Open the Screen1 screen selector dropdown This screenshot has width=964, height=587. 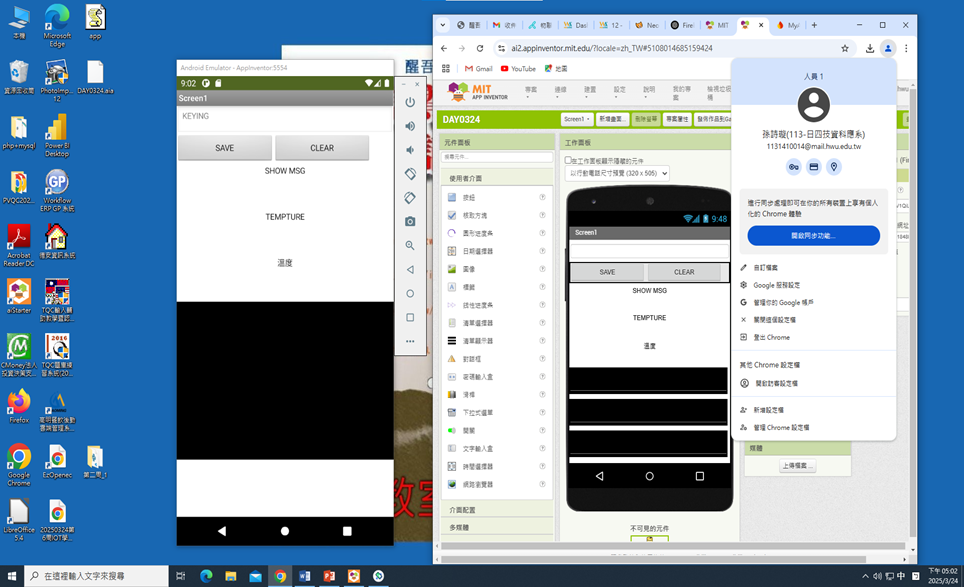577,119
